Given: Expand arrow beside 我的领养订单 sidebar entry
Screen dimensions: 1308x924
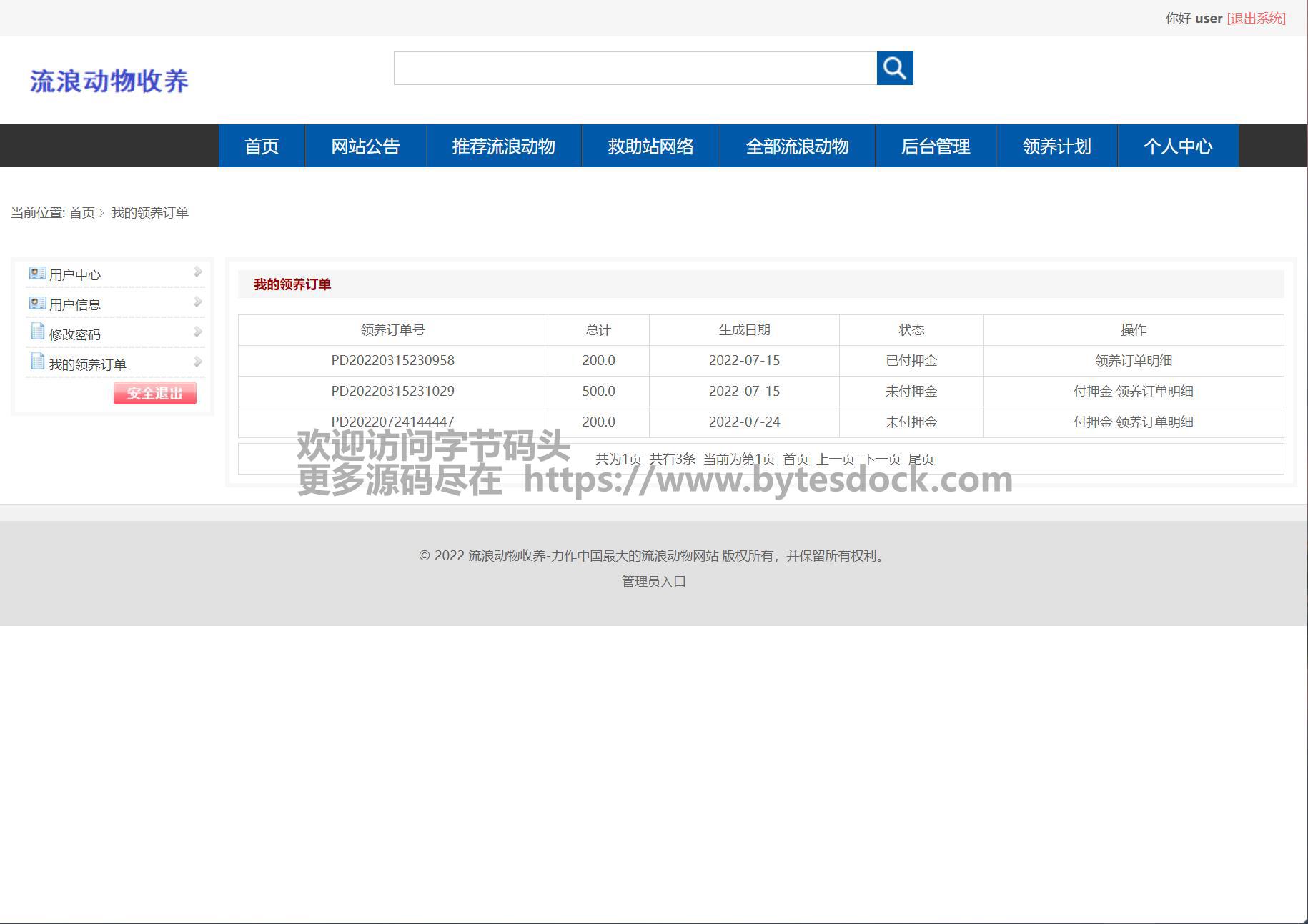Looking at the screenshot, I should point(198,362).
